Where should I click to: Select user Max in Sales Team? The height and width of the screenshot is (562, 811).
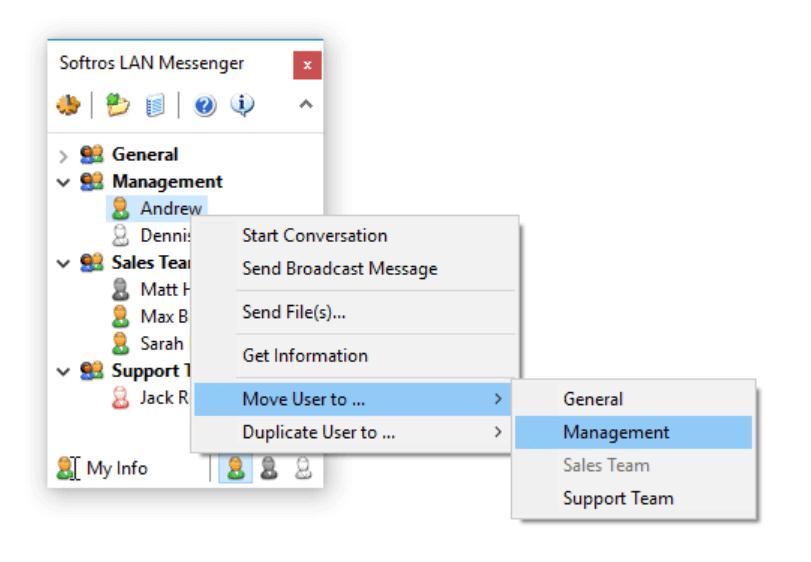point(164,316)
